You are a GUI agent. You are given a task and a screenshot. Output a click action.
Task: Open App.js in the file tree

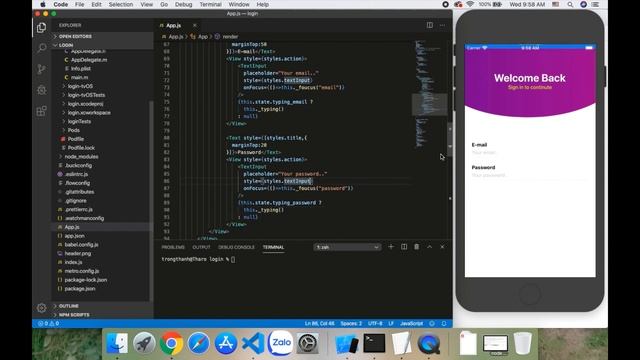pyautogui.click(x=71, y=227)
